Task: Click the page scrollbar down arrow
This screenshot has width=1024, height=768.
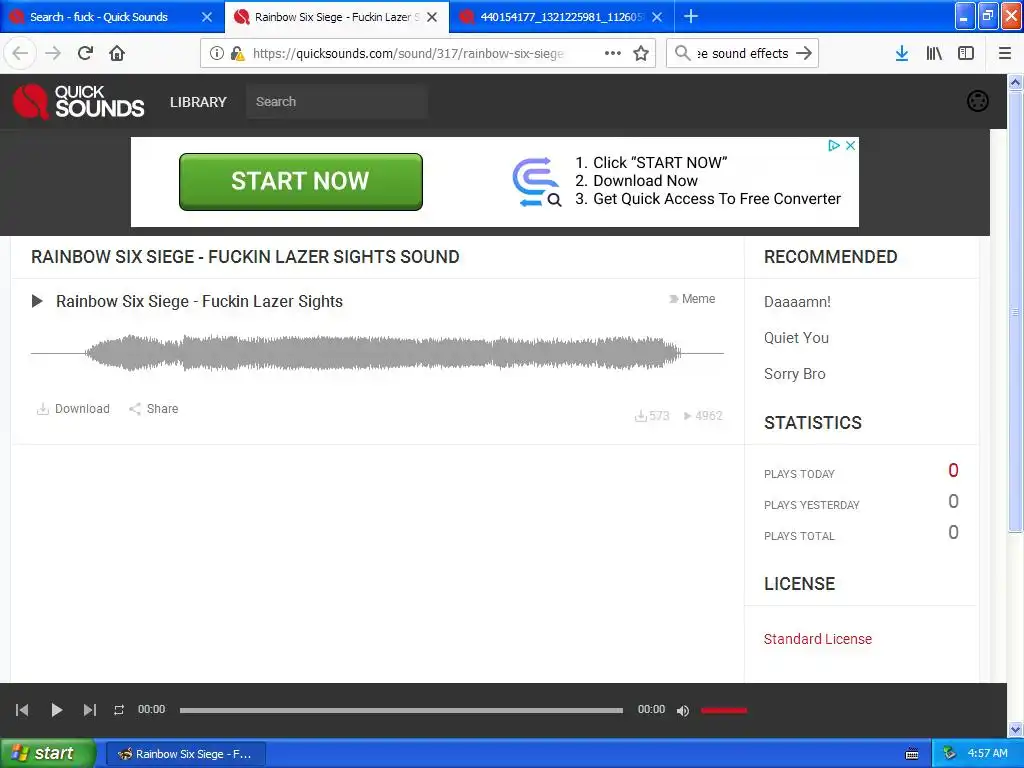Action: point(1016,729)
